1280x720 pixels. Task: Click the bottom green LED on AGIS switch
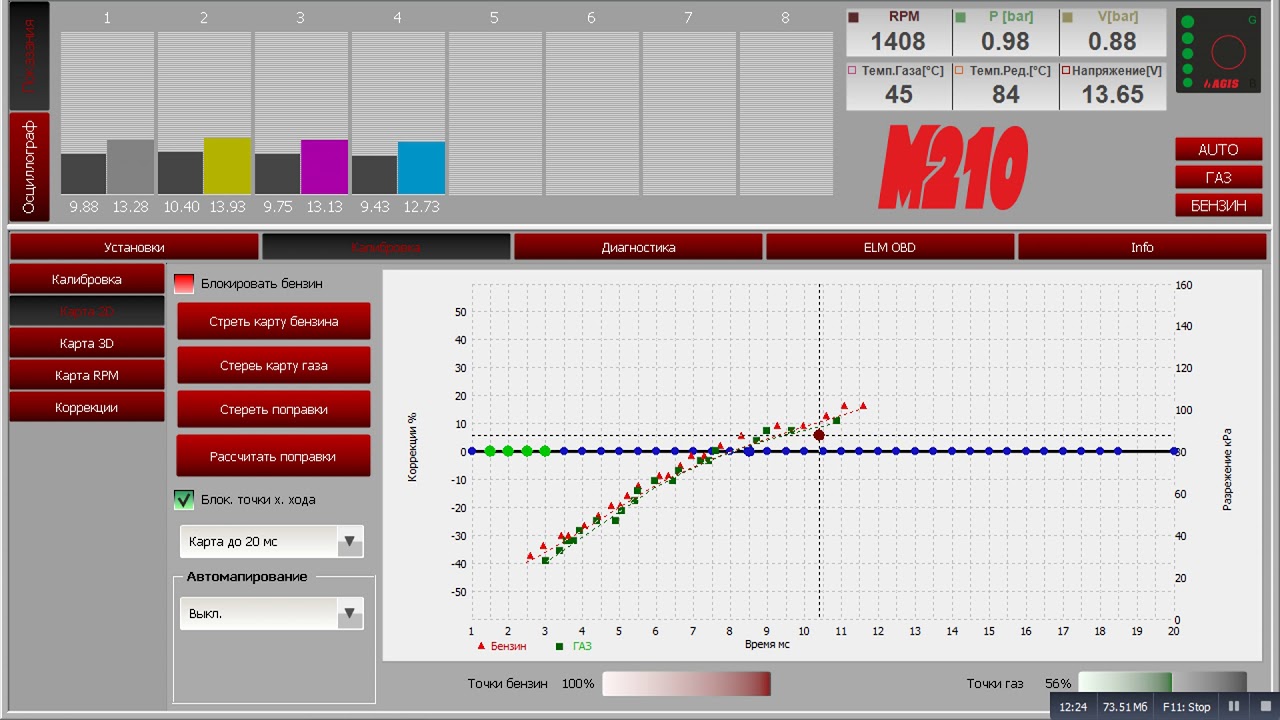pyautogui.click(x=1188, y=83)
